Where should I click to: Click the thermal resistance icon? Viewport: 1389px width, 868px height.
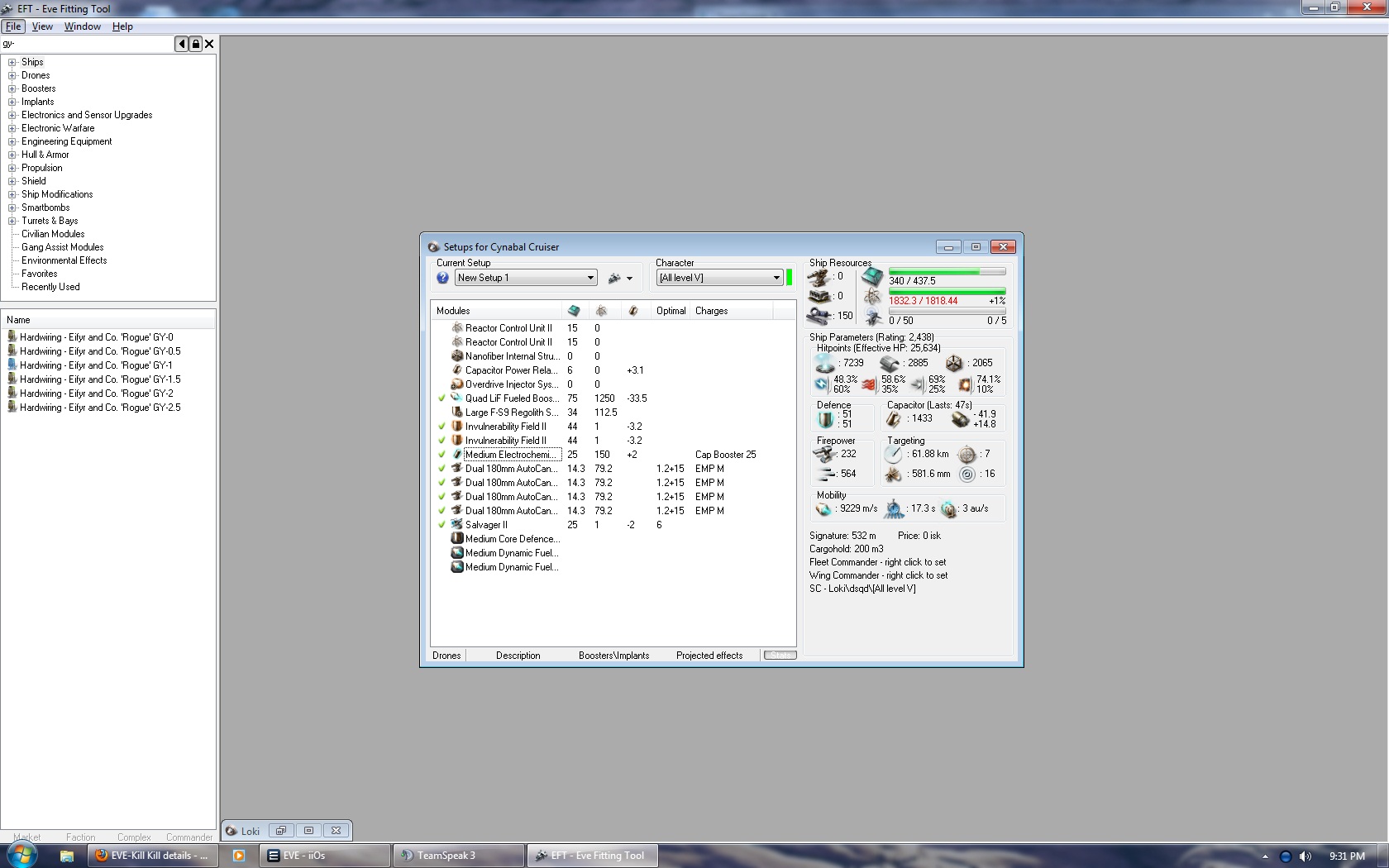tap(869, 384)
